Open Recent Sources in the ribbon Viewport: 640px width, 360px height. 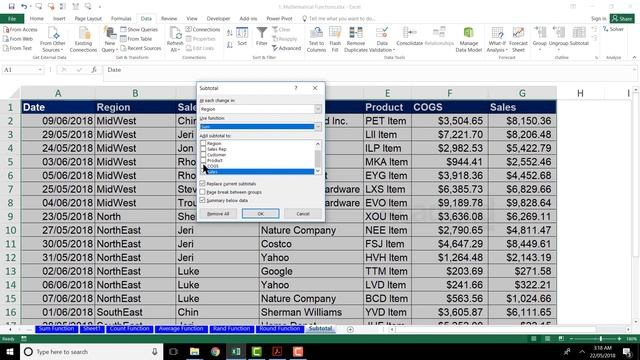(140, 48)
